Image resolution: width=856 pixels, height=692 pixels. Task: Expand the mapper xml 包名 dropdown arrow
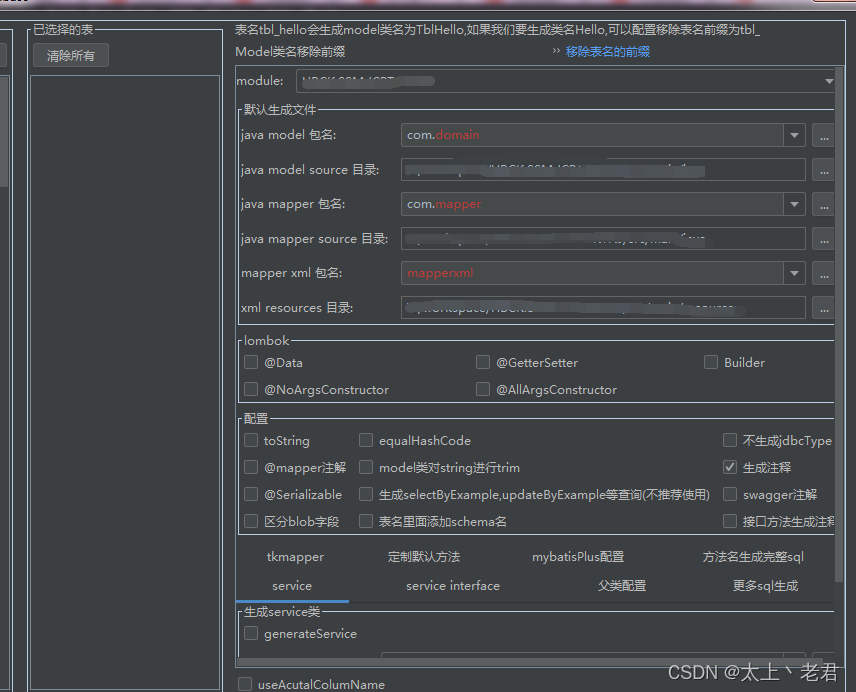click(794, 273)
